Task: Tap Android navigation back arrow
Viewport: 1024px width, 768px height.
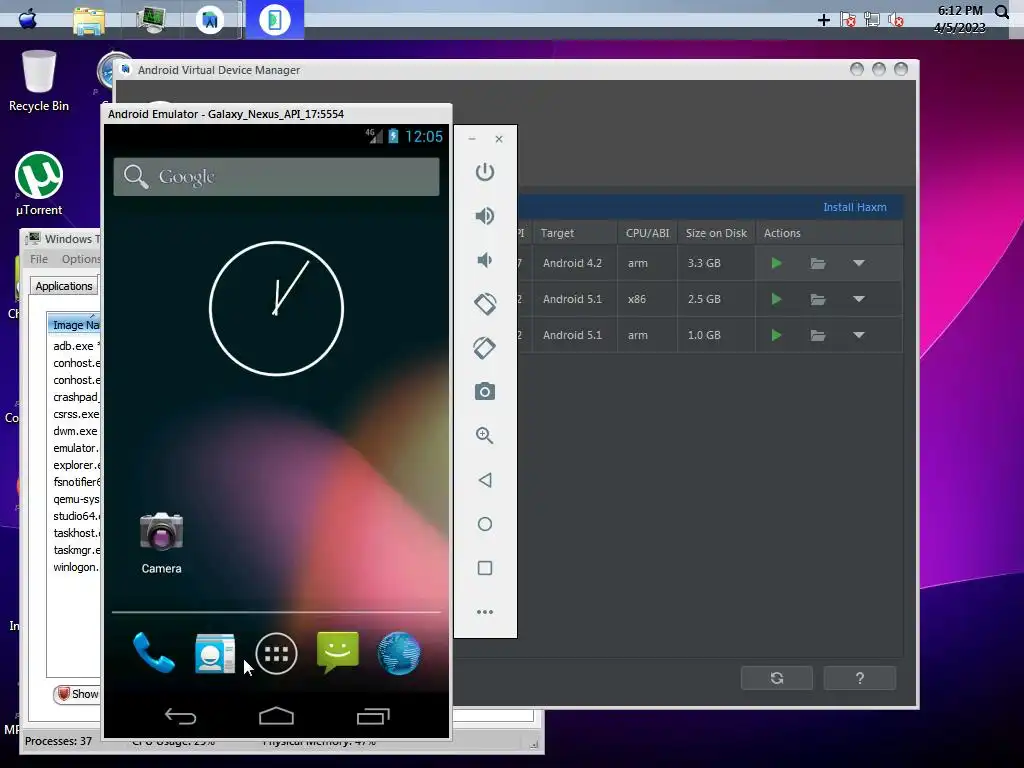Action: 180,716
